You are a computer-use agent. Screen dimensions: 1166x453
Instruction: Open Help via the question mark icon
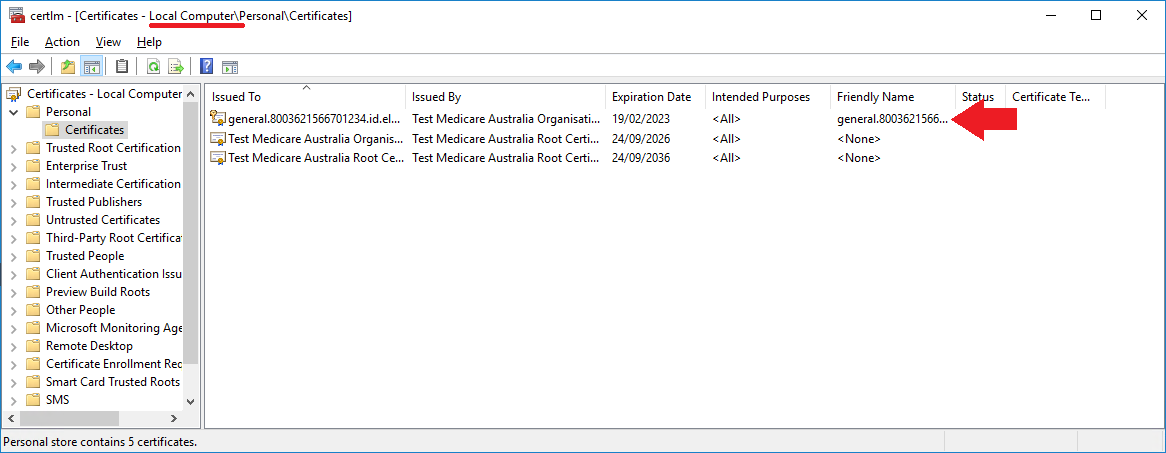[207, 67]
